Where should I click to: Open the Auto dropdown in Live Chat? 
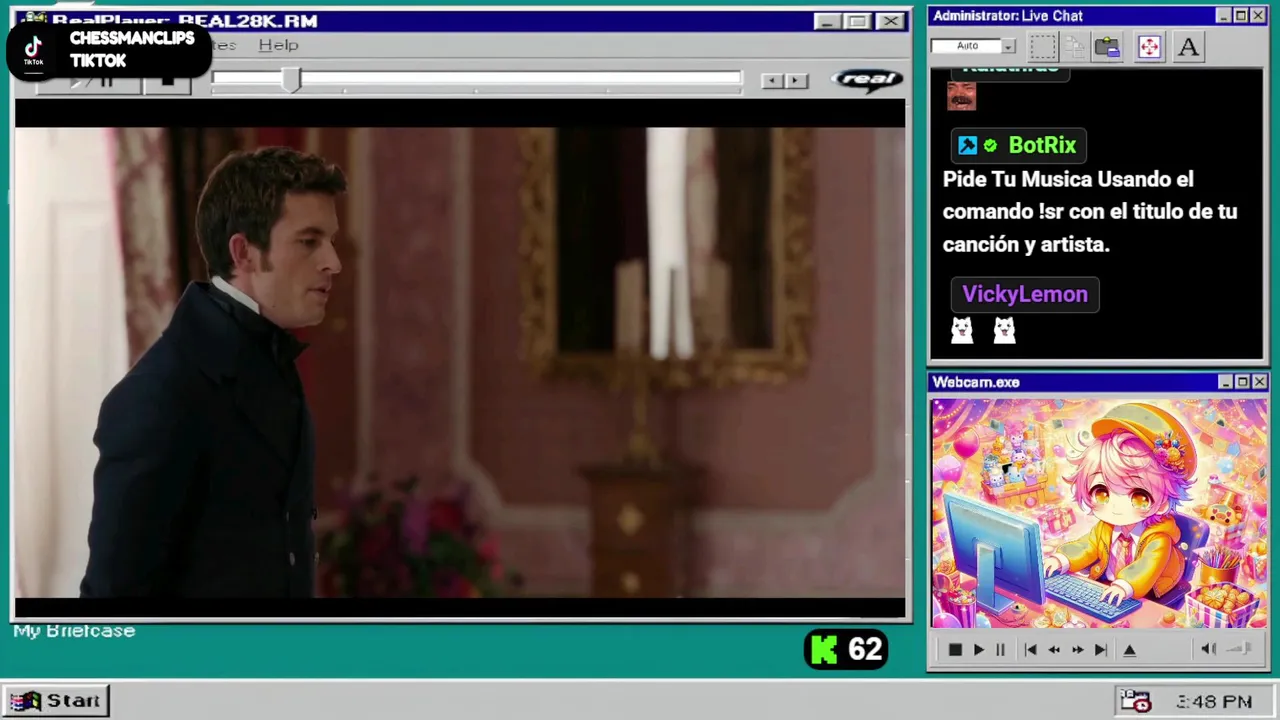click(x=1009, y=46)
